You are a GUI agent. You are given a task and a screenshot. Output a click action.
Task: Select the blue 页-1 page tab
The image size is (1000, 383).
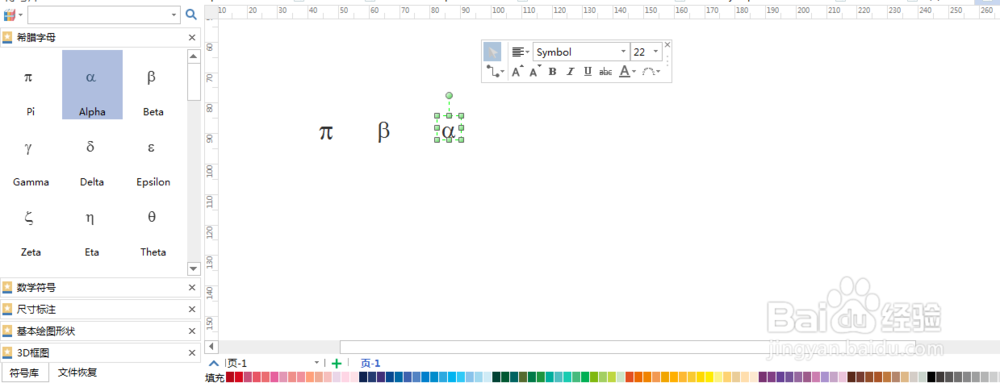click(x=371, y=363)
